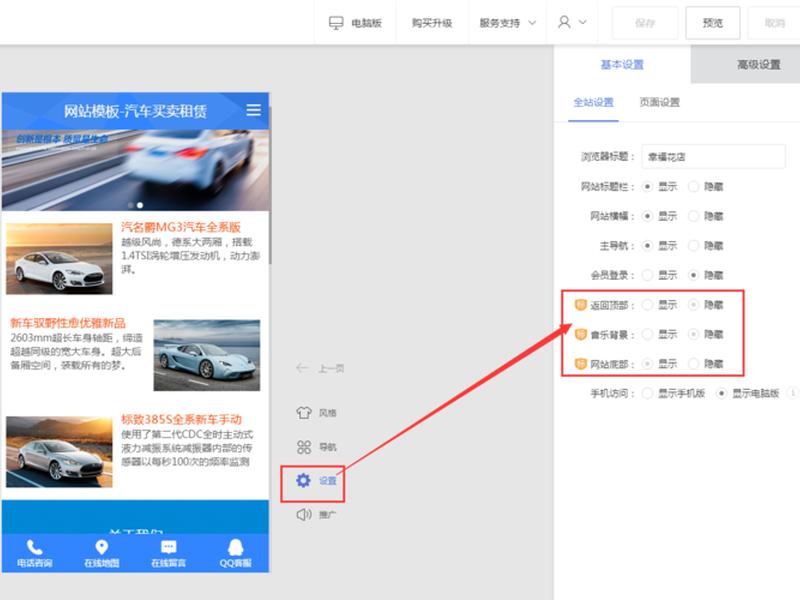
Task: Click the 浏览器标题 input field
Action: click(713, 157)
